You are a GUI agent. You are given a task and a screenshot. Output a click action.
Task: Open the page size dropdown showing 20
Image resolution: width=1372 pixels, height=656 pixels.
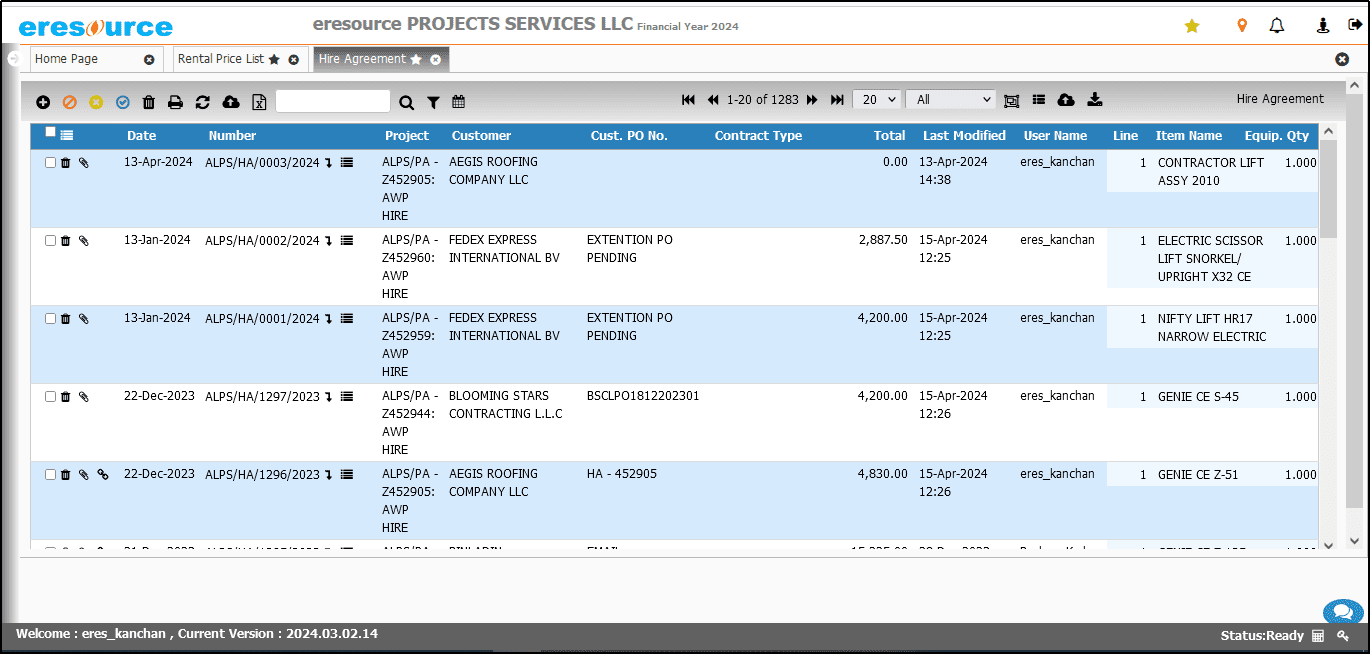click(877, 100)
